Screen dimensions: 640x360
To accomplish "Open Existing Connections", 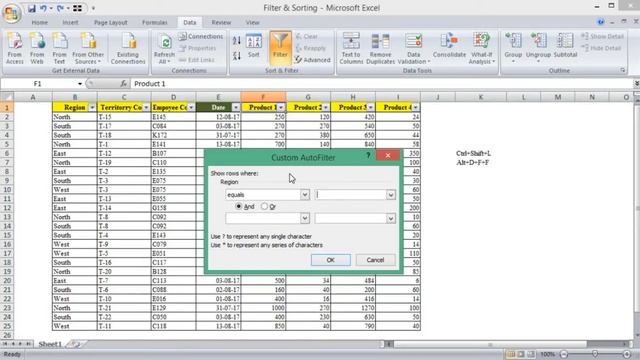I will click(128, 48).
